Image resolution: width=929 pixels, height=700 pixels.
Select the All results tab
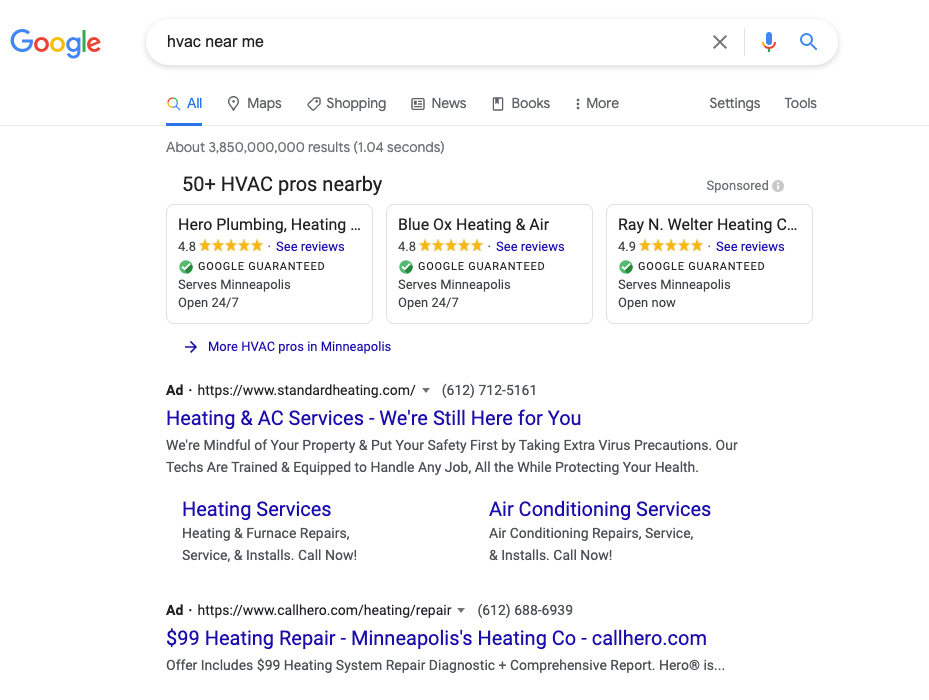[x=184, y=103]
